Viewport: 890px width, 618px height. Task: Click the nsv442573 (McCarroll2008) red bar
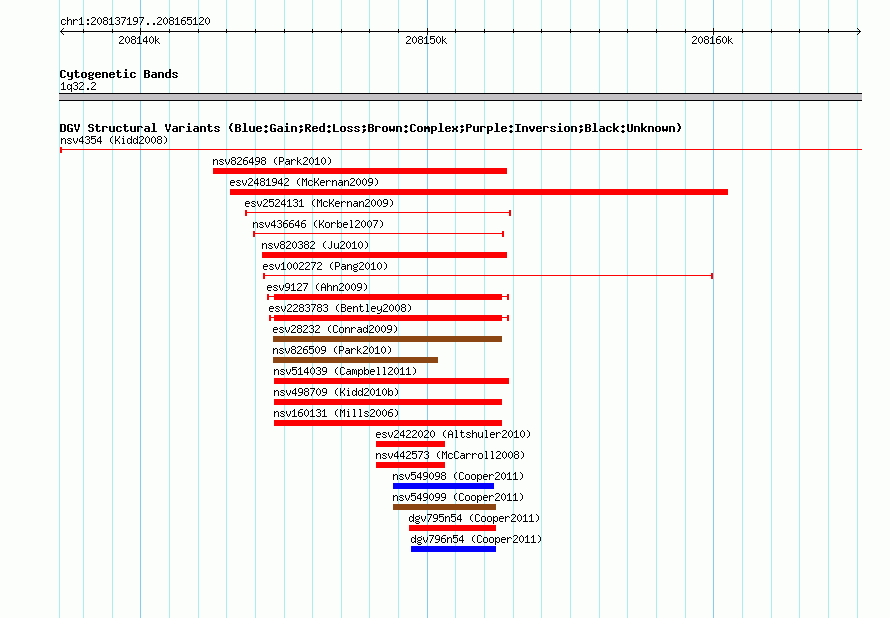click(x=410, y=465)
